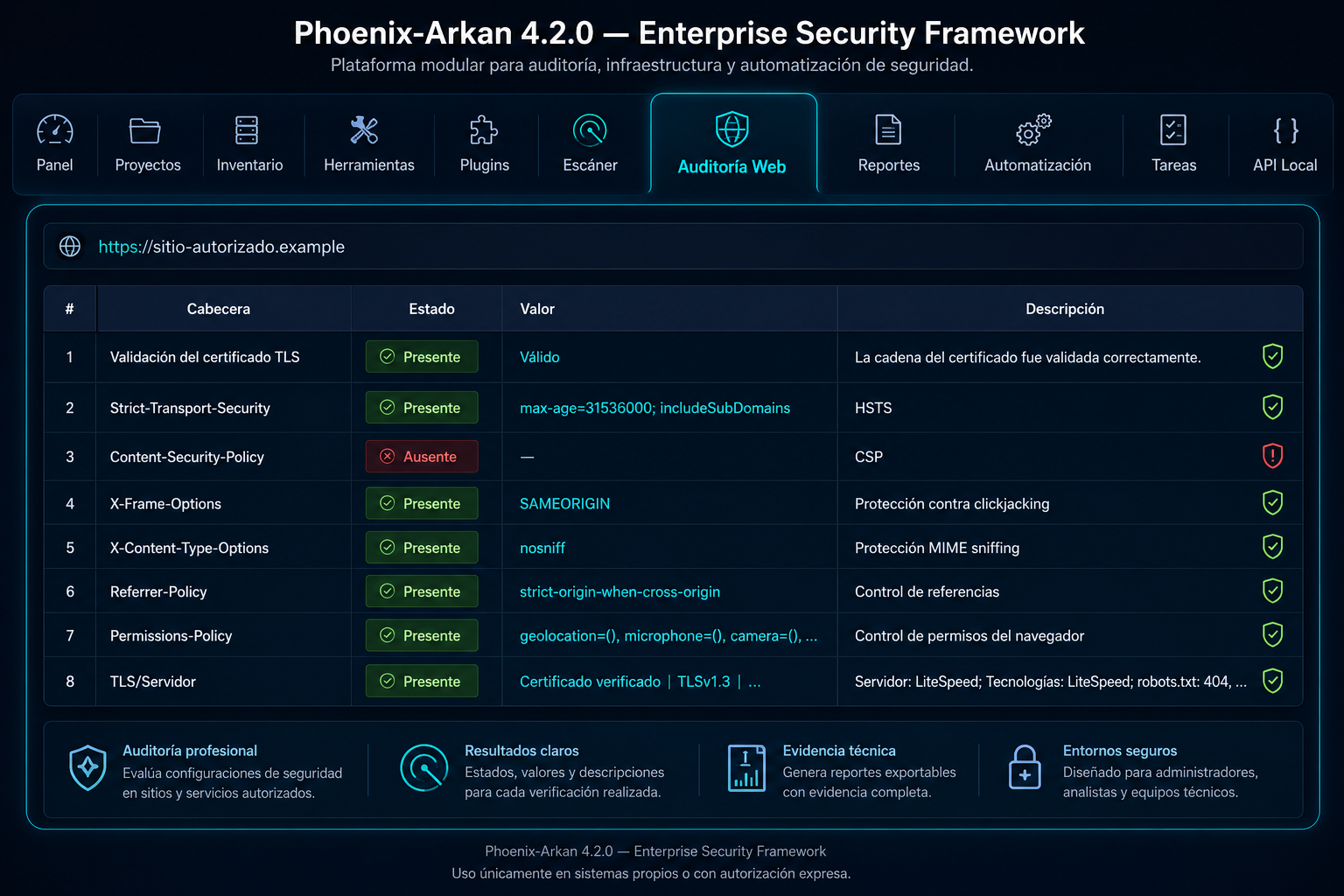Open the Tareas checklist icon
Image resolution: width=1344 pixels, height=896 pixels.
point(1173,129)
